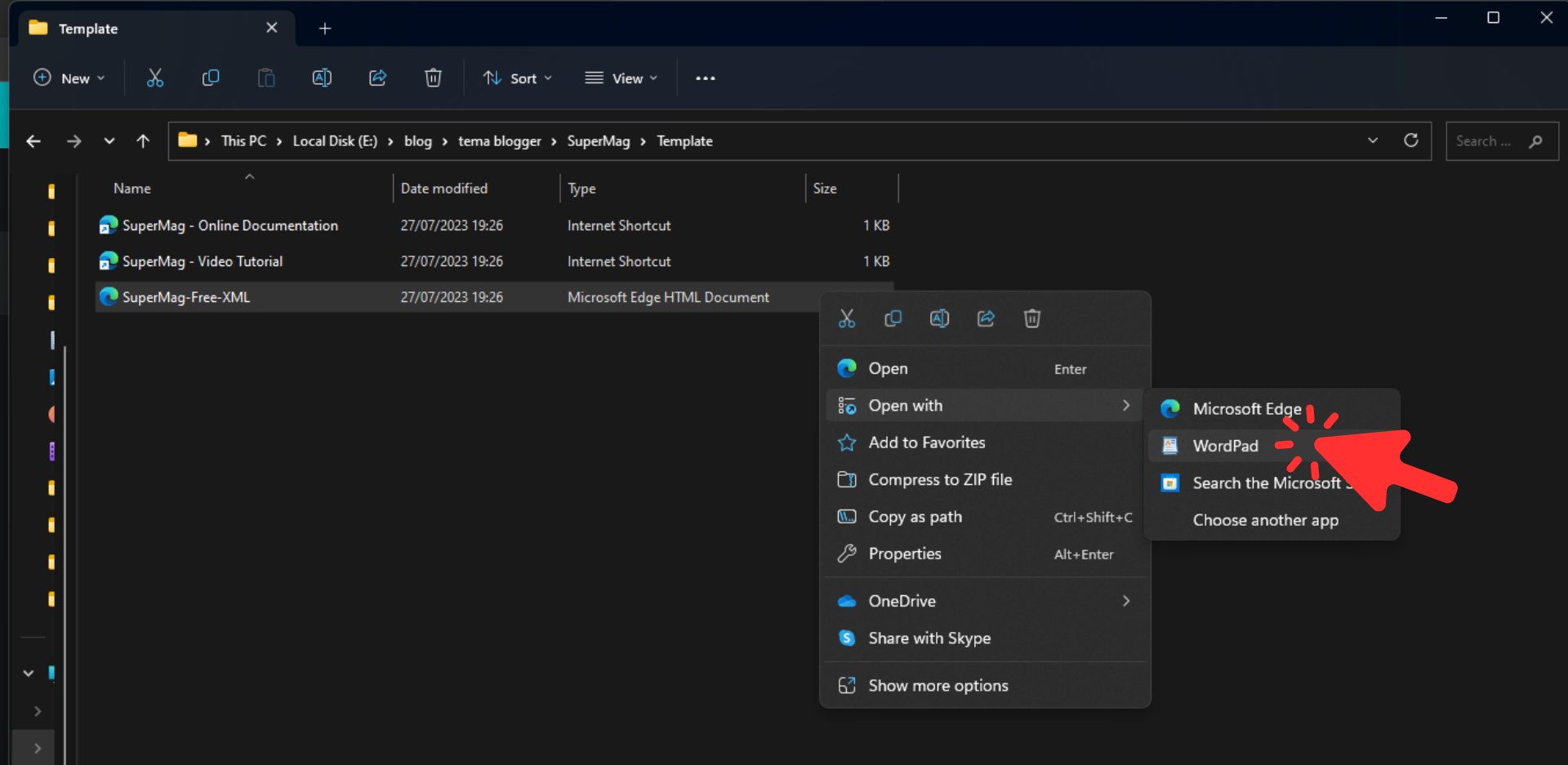Image resolution: width=1568 pixels, height=765 pixels.
Task: Cut the file using the context menu scissors
Action: pyautogui.click(x=847, y=318)
